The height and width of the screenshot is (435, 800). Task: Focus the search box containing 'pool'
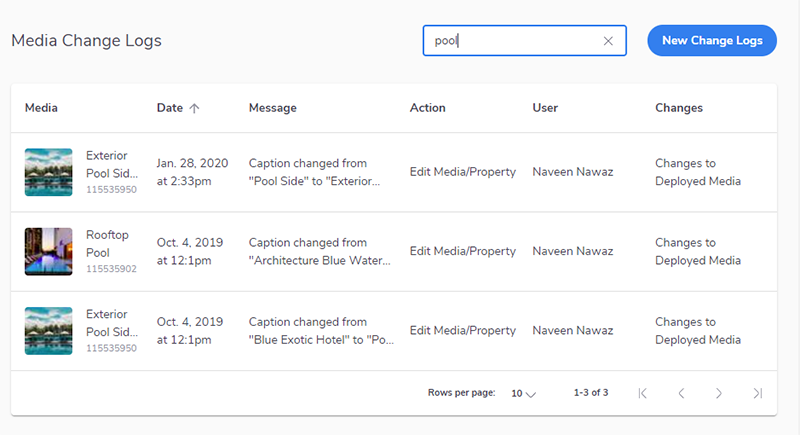click(524, 41)
